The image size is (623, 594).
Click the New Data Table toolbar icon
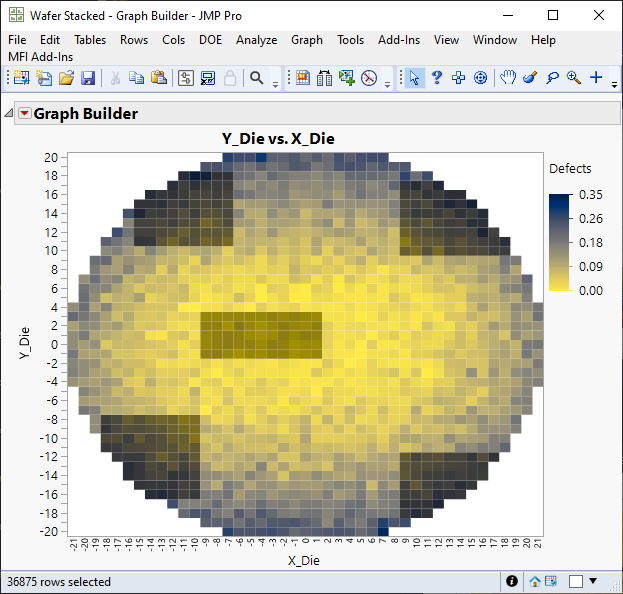[x=21, y=77]
